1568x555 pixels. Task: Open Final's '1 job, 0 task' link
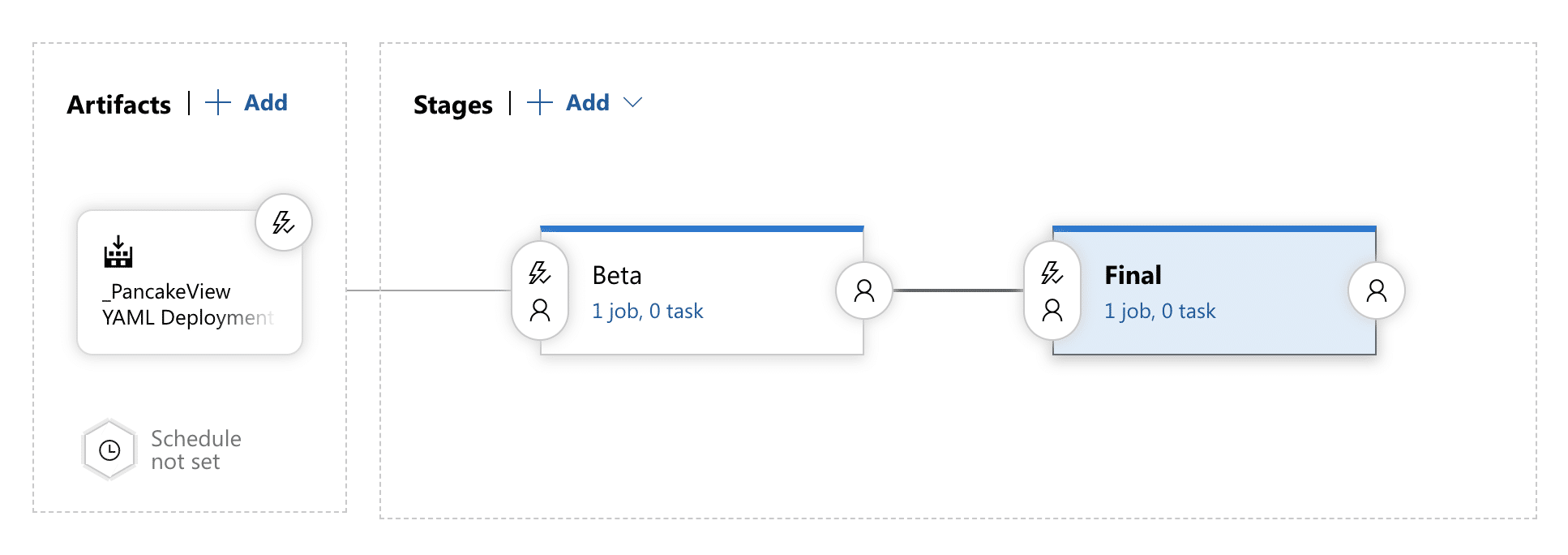[x=1159, y=312]
